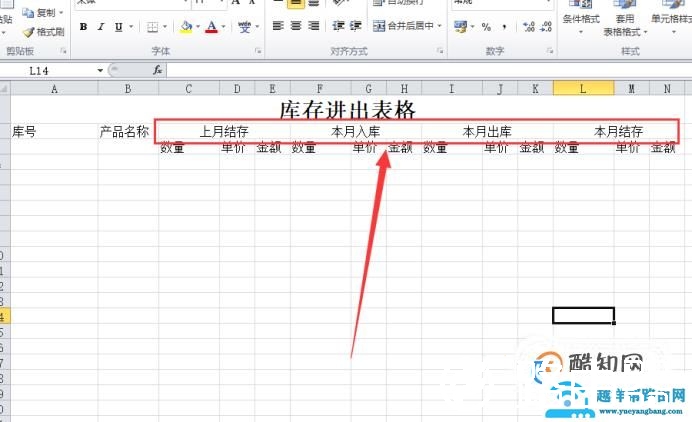Center text horizontally

[296, 26]
